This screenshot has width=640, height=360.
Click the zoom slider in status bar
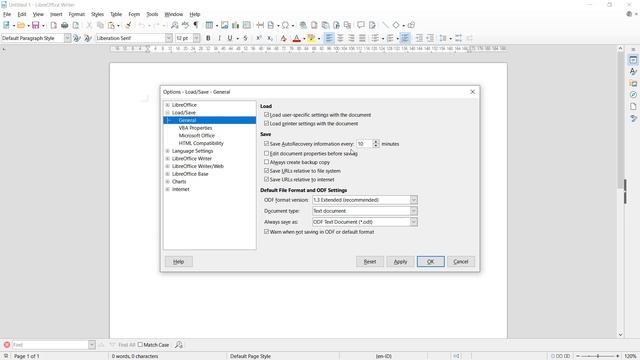(x=598, y=356)
